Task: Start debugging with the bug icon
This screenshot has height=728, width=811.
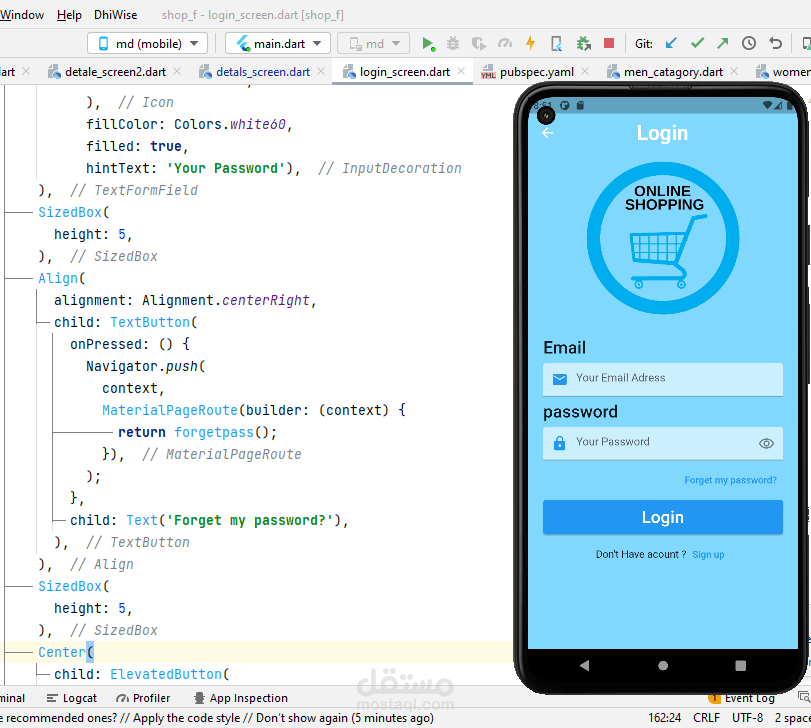Action: [453, 43]
